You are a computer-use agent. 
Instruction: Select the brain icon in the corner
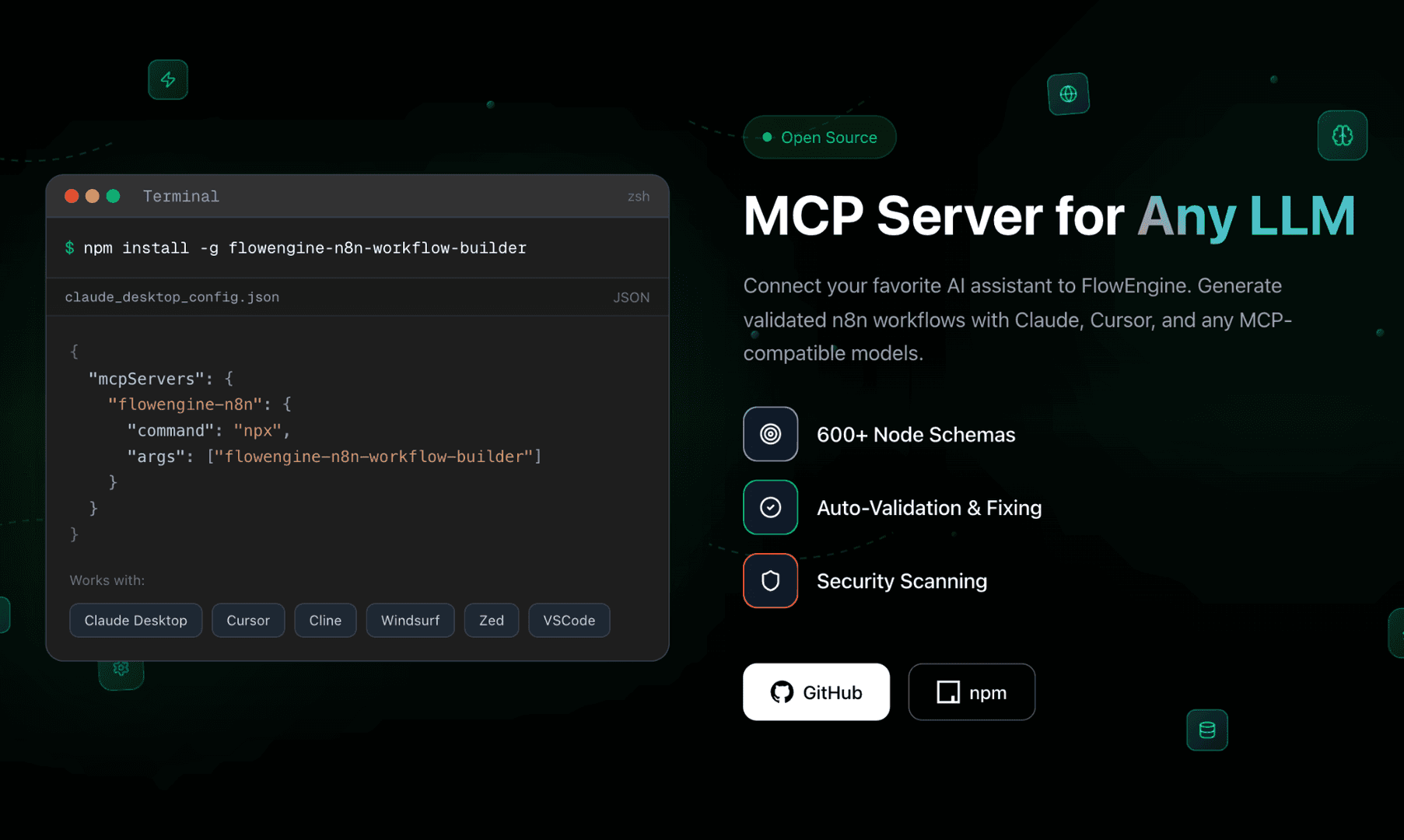(1342, 136)
